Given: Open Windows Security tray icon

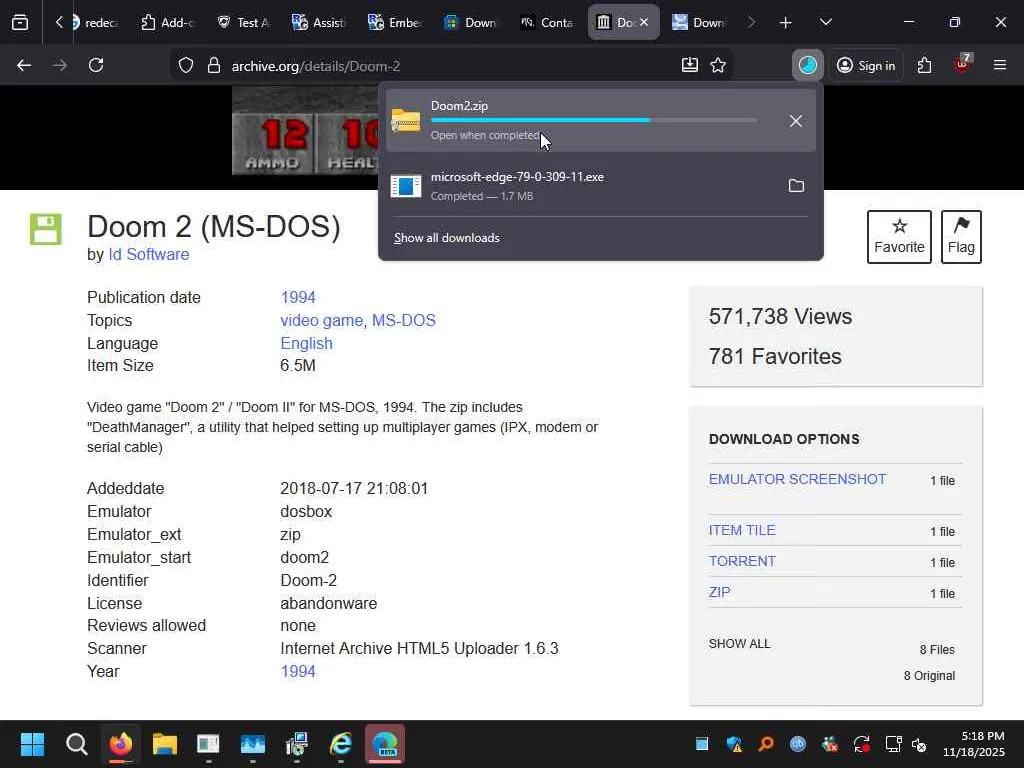Looking at the screenshot, I should [x=734, y=744].
